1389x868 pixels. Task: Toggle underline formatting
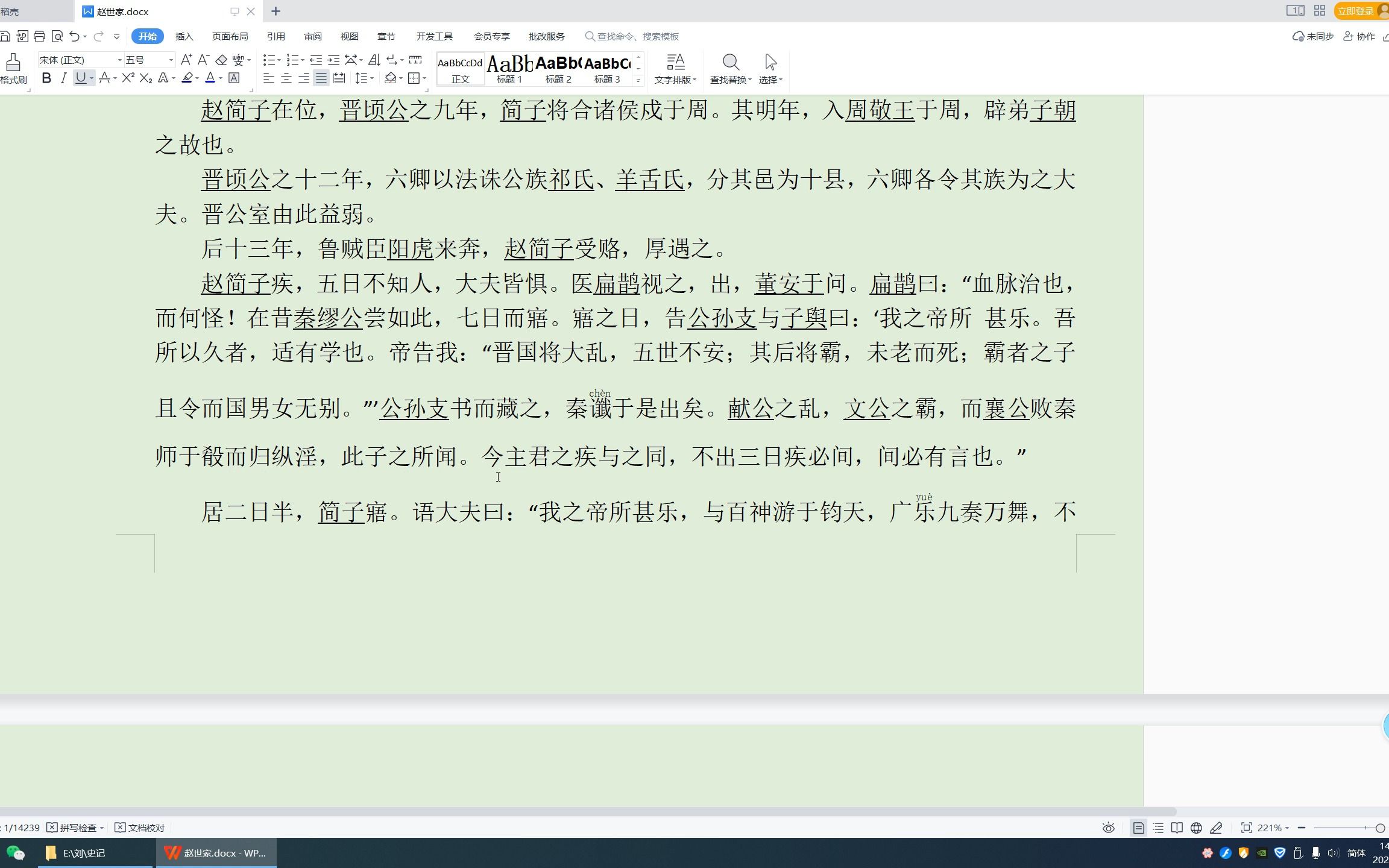tap(80, 78)
